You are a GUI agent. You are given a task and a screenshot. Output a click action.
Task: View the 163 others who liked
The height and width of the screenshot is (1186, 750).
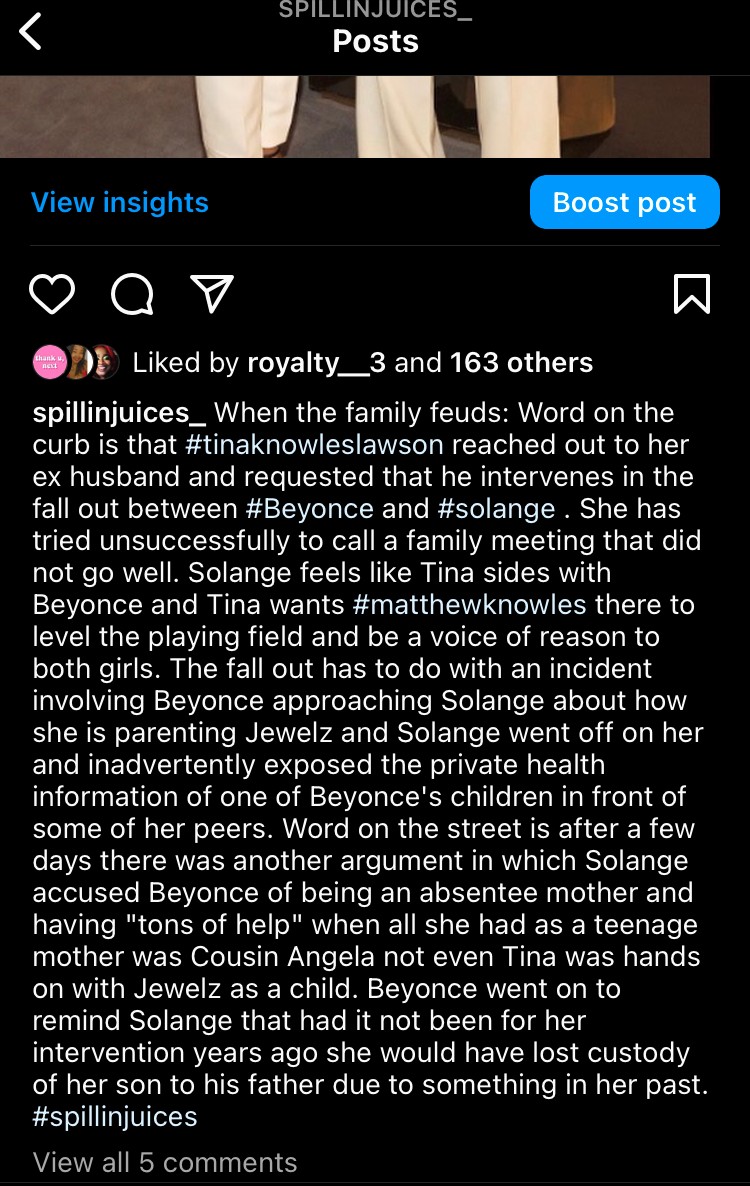[521, 362]
